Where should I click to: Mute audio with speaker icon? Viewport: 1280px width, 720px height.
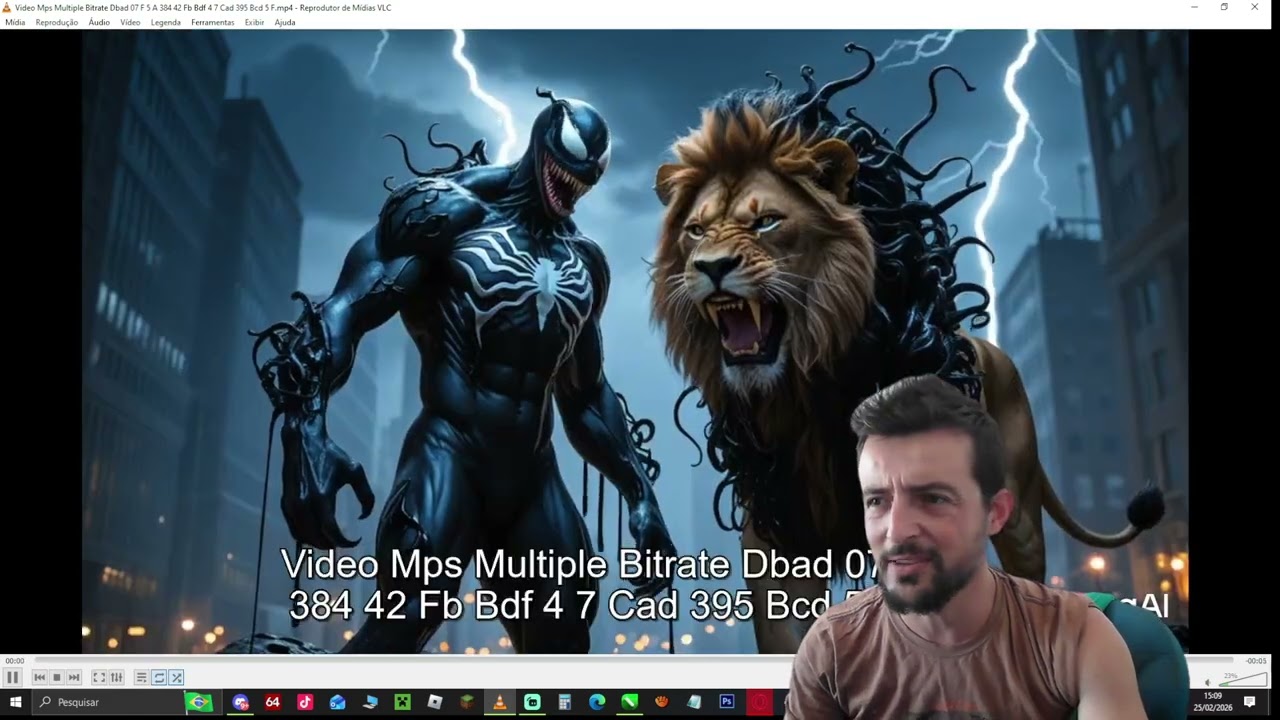1207,682
